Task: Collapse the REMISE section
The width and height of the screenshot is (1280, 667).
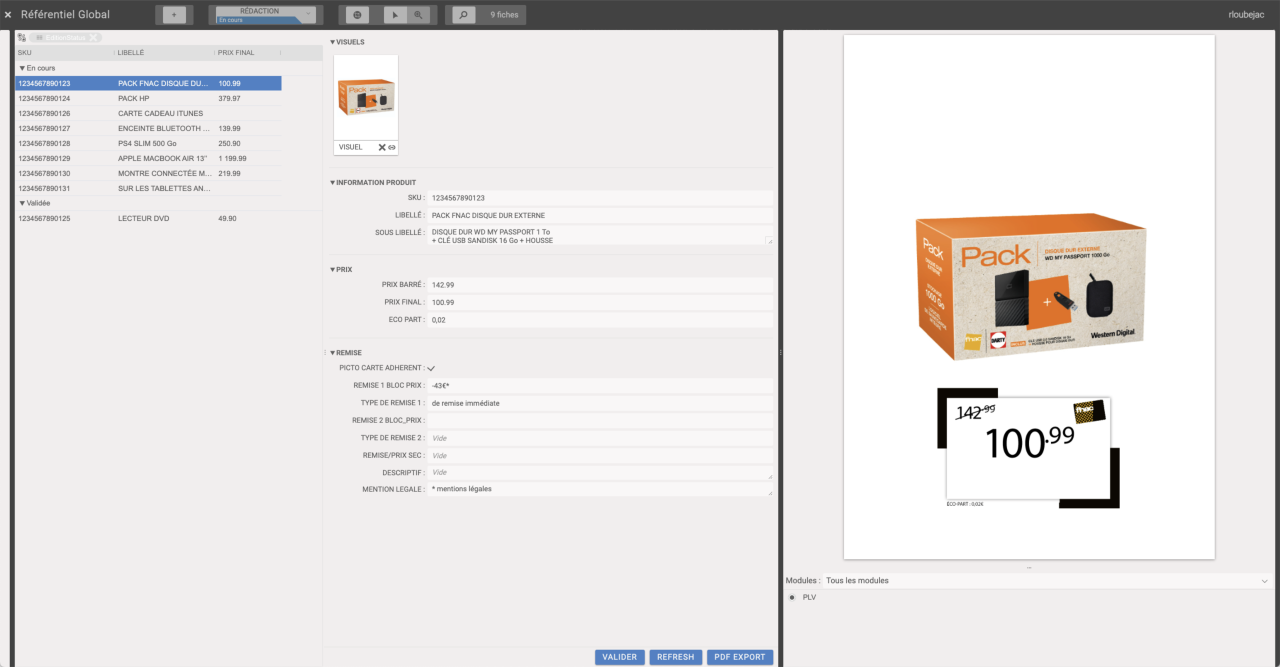Action: click(332, 353)
